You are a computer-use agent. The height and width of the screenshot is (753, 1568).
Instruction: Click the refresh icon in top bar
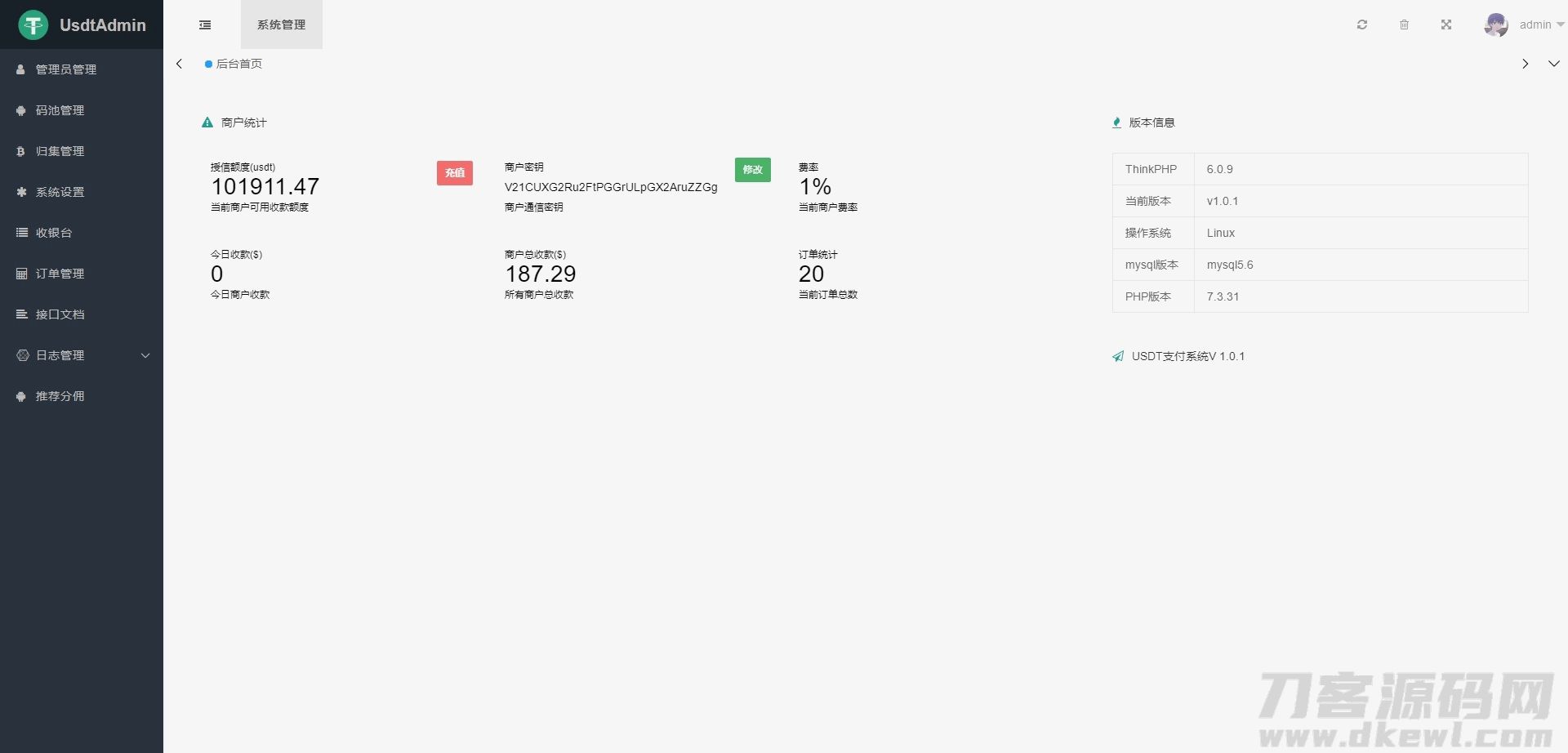coord(1362,25)
